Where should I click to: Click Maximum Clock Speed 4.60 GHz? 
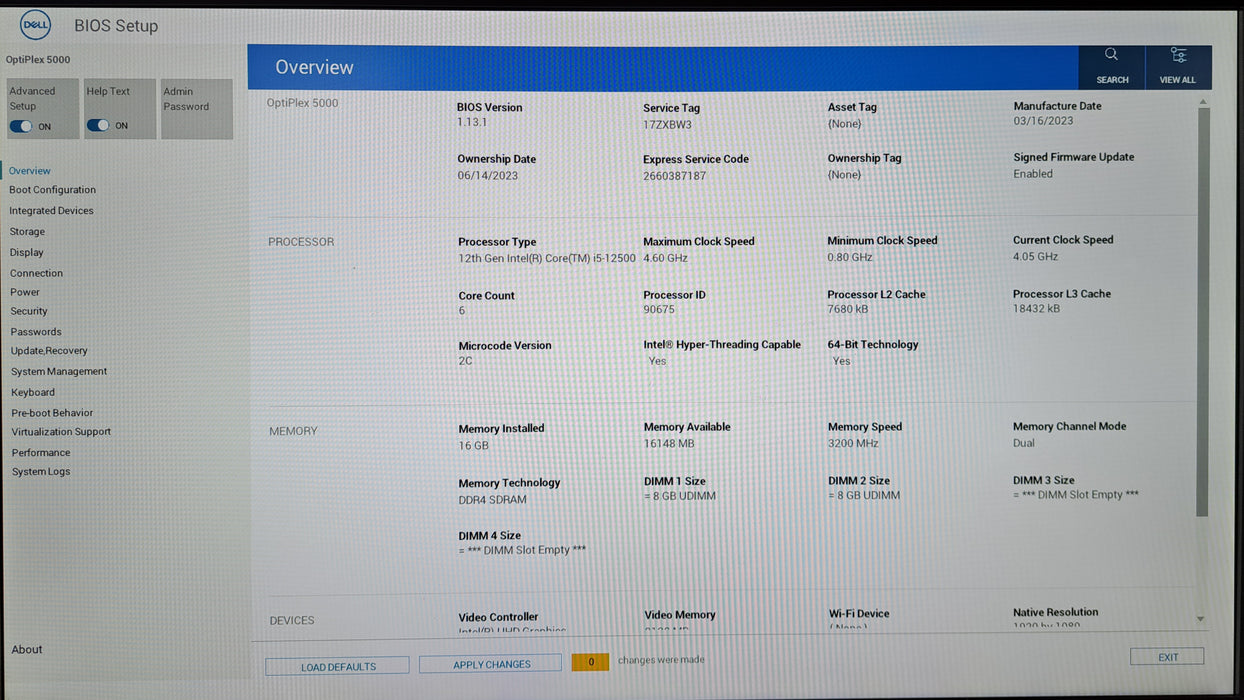click(x=666, y=258)
